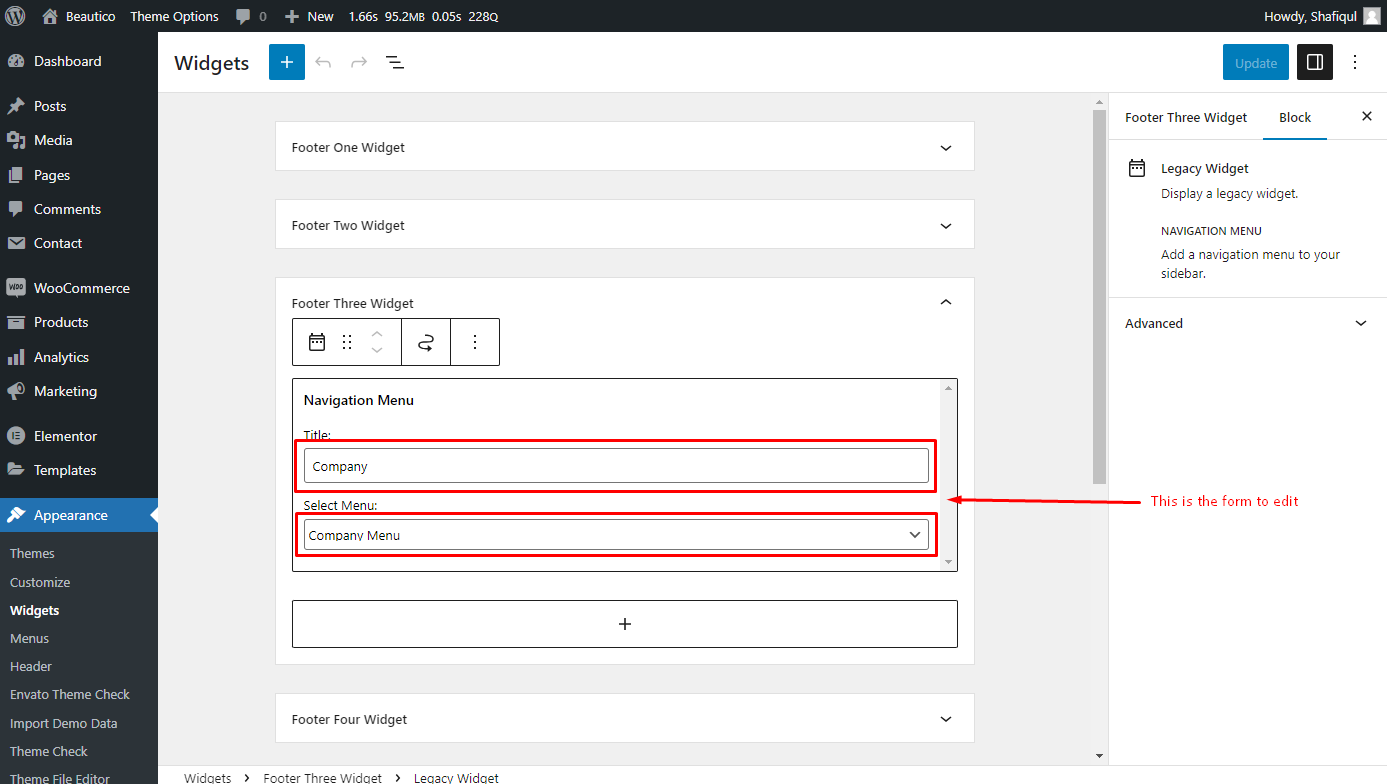Open Posts in the admin sidebar
The image size is (1387, 784).
pos(79,106)
